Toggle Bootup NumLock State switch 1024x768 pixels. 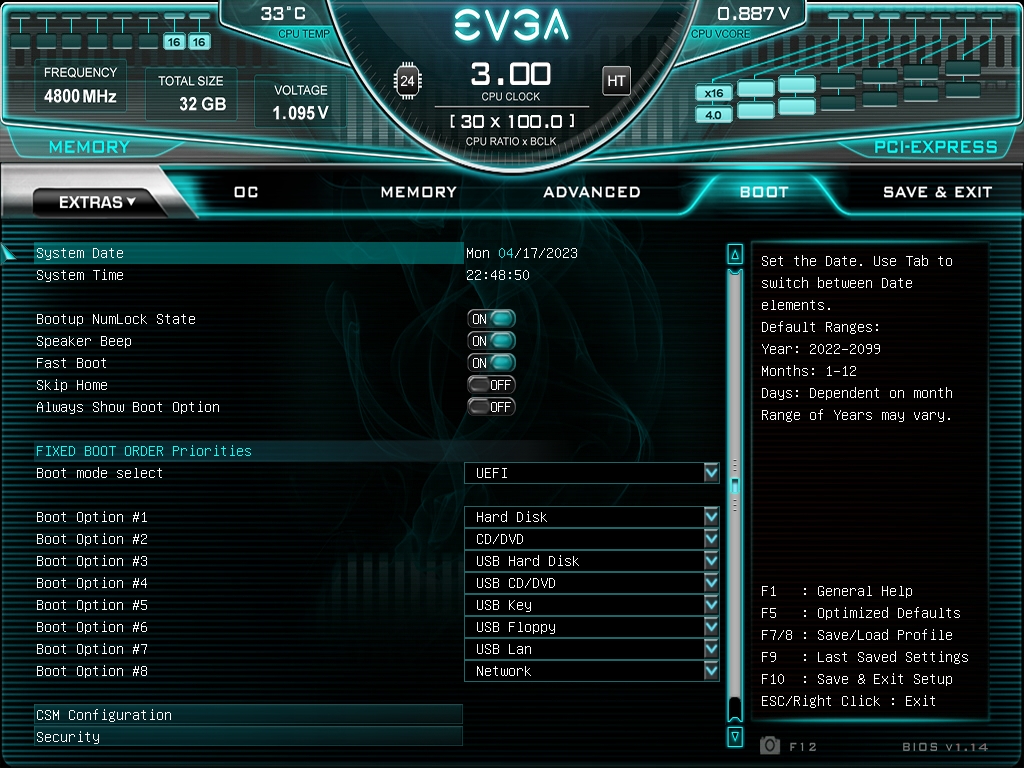pyautogui.click(x=492, y=319)
